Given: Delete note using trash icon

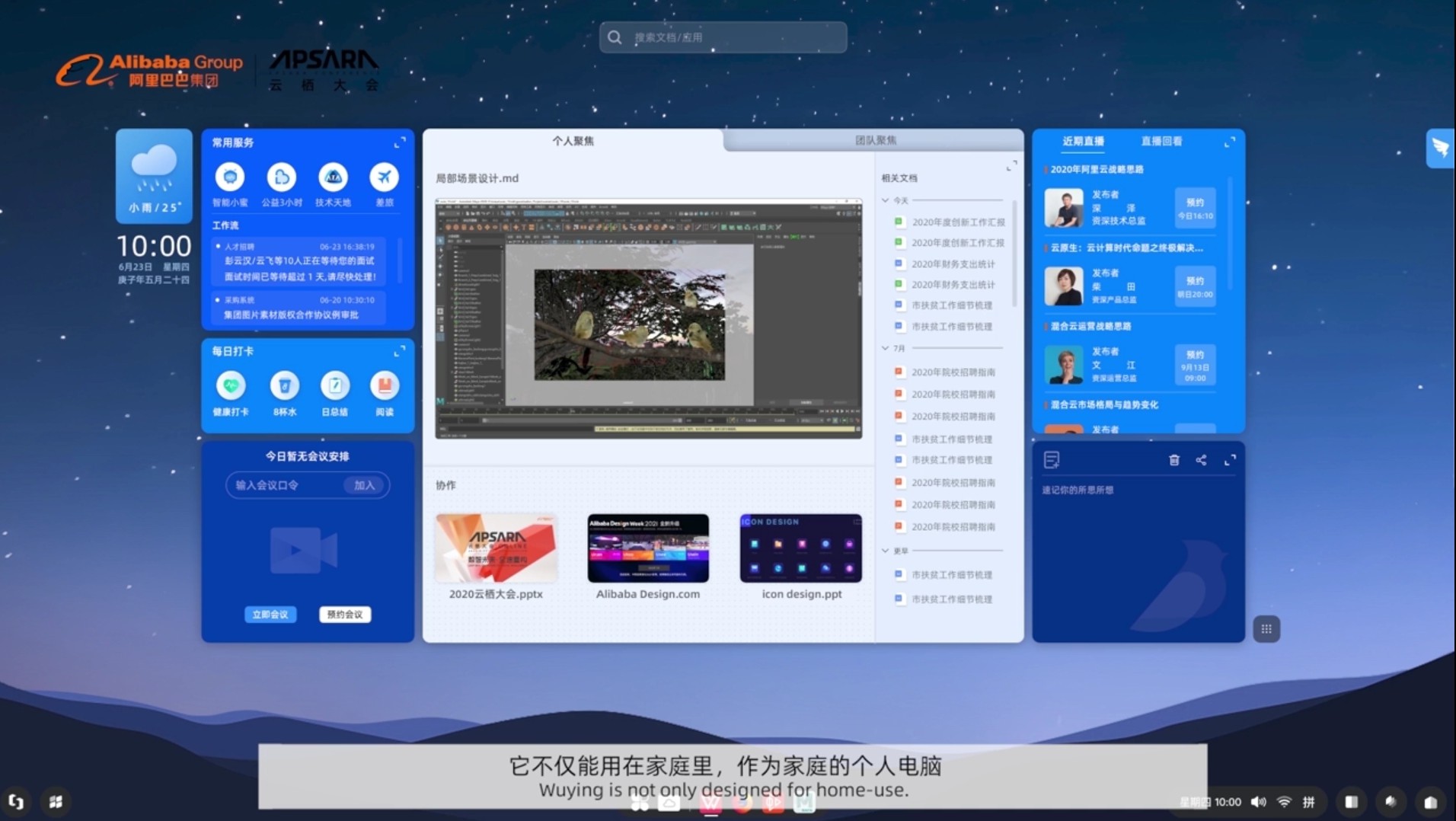Looking at the screenshot, I should [x=1173, y=460].
